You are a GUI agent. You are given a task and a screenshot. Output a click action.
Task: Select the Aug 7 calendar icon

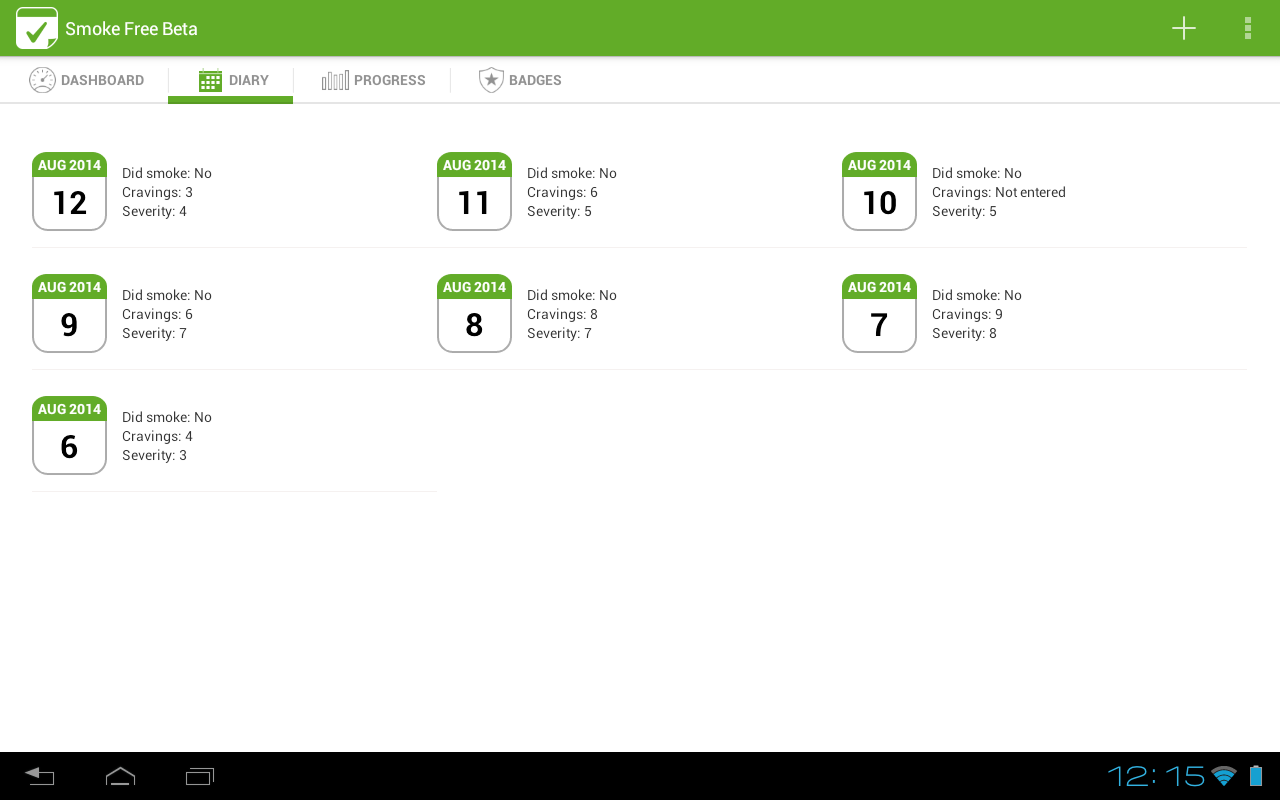point(879,314)
